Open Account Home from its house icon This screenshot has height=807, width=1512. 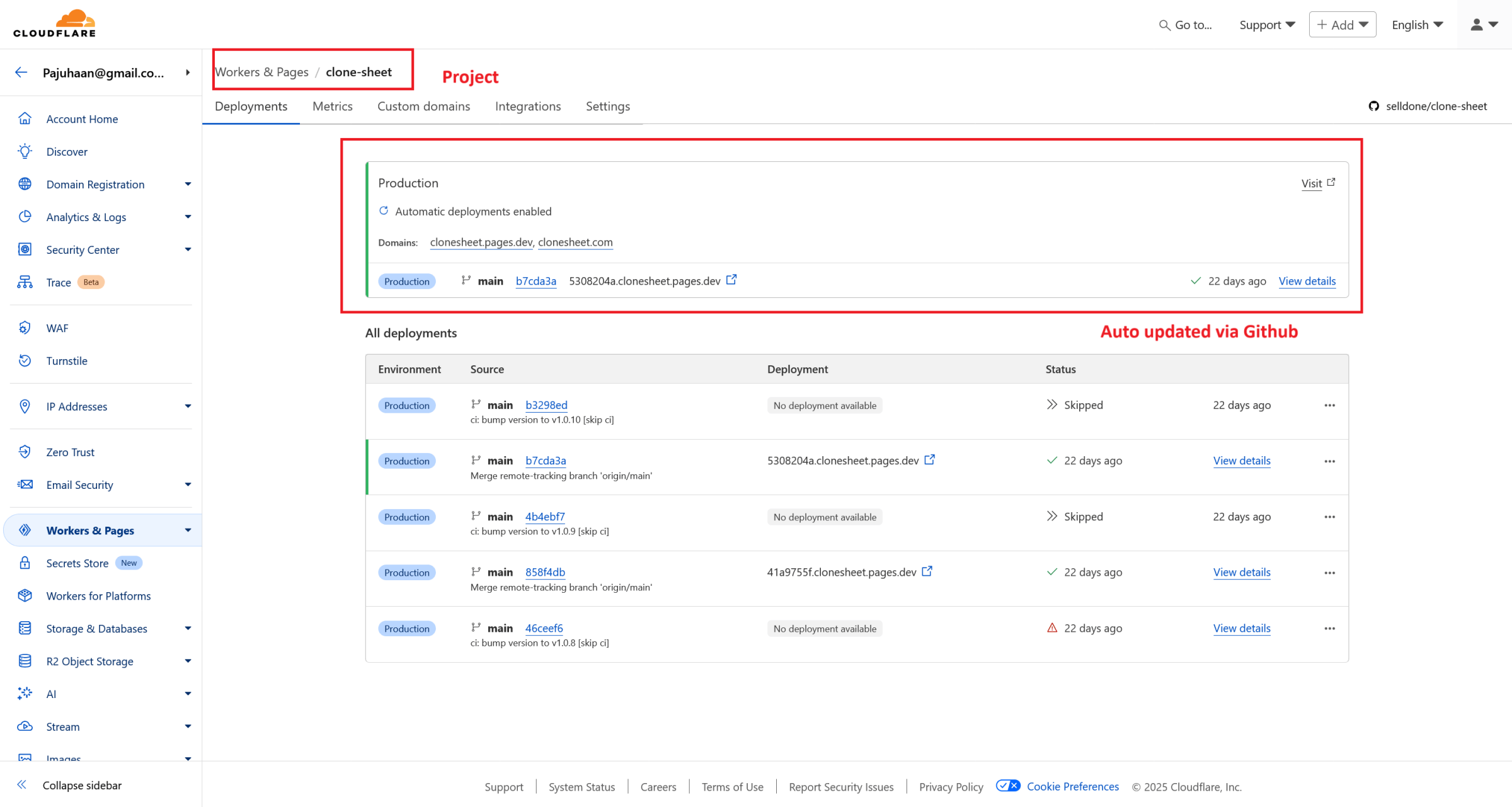click(x=25, y=118)
